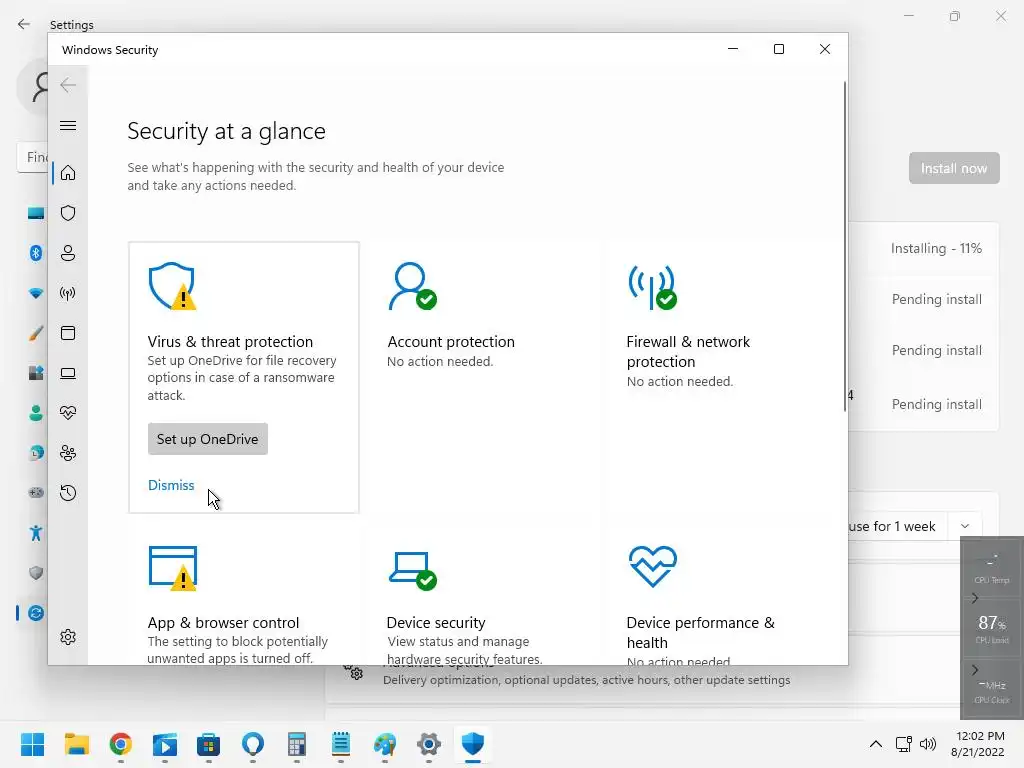Open Account protection person icon in sidebar

68,253
